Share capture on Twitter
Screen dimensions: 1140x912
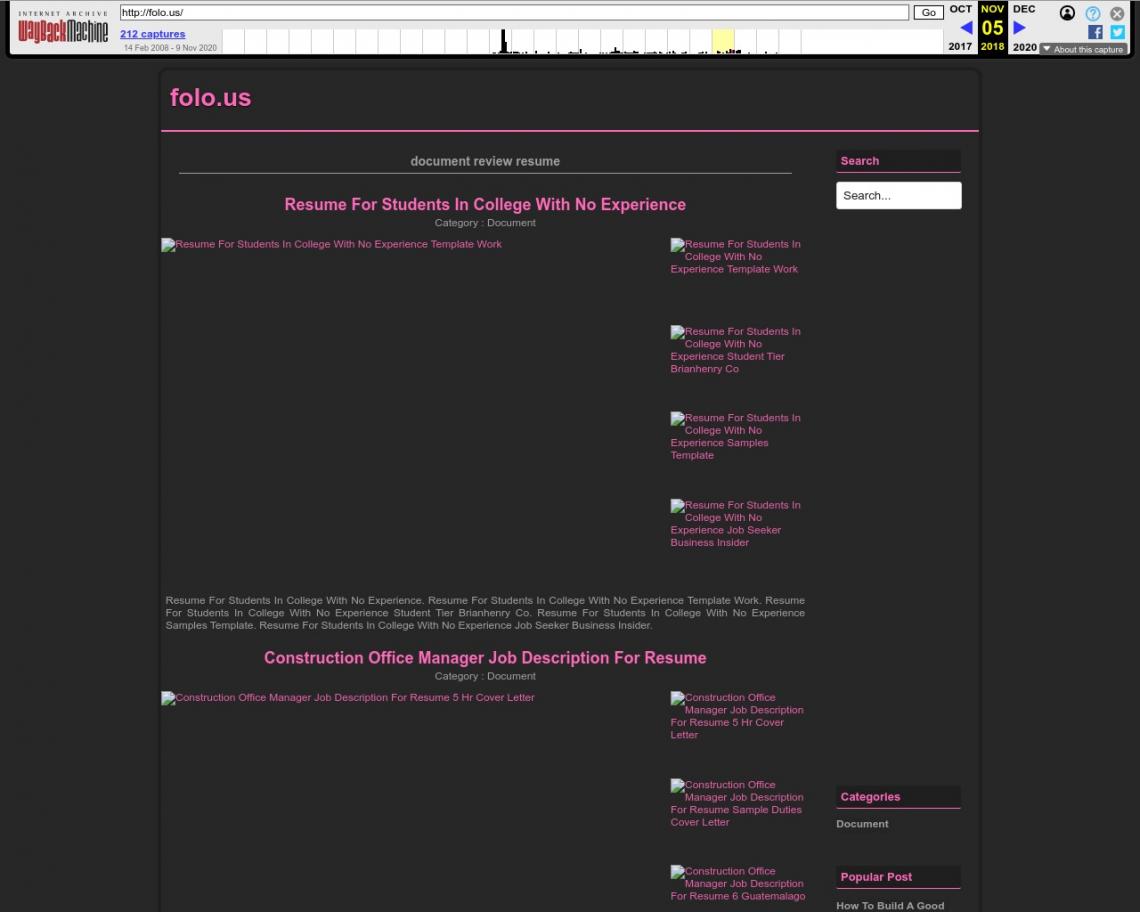tap(1117, 32)
